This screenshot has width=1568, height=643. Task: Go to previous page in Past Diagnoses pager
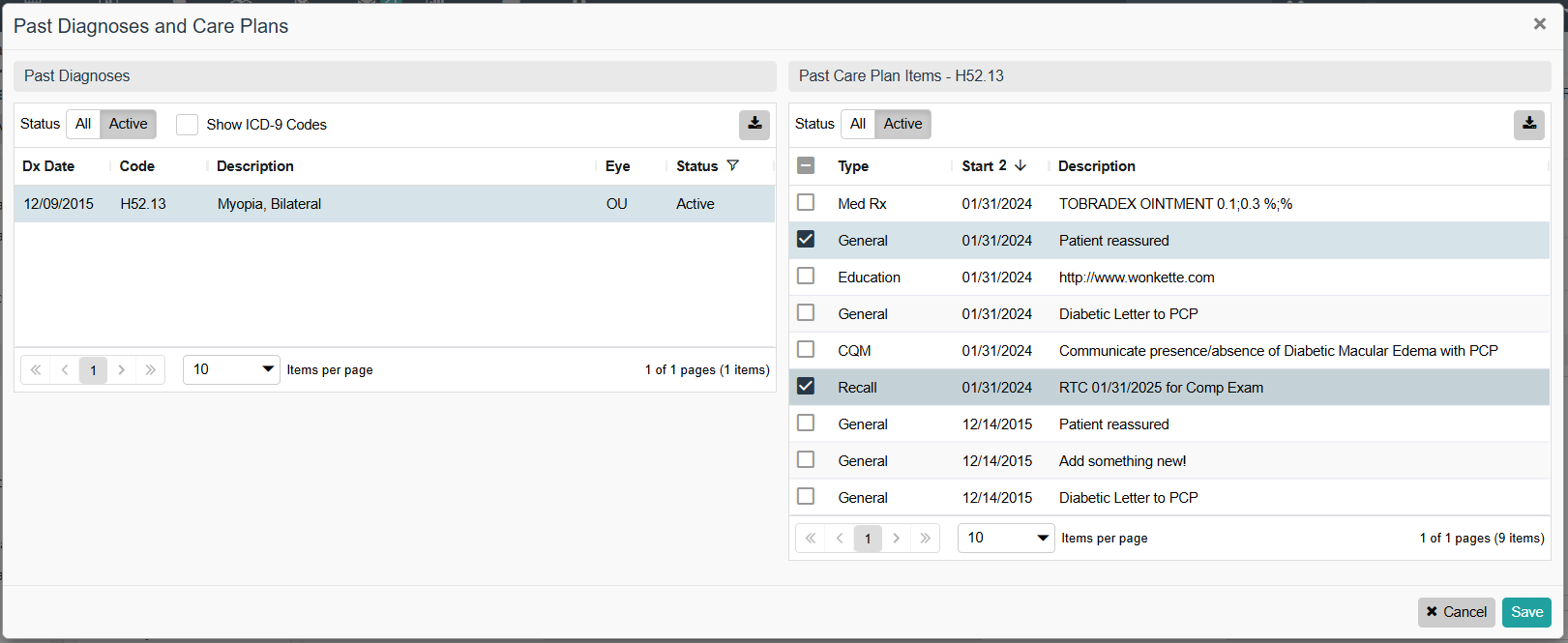(x=65, y=369)
